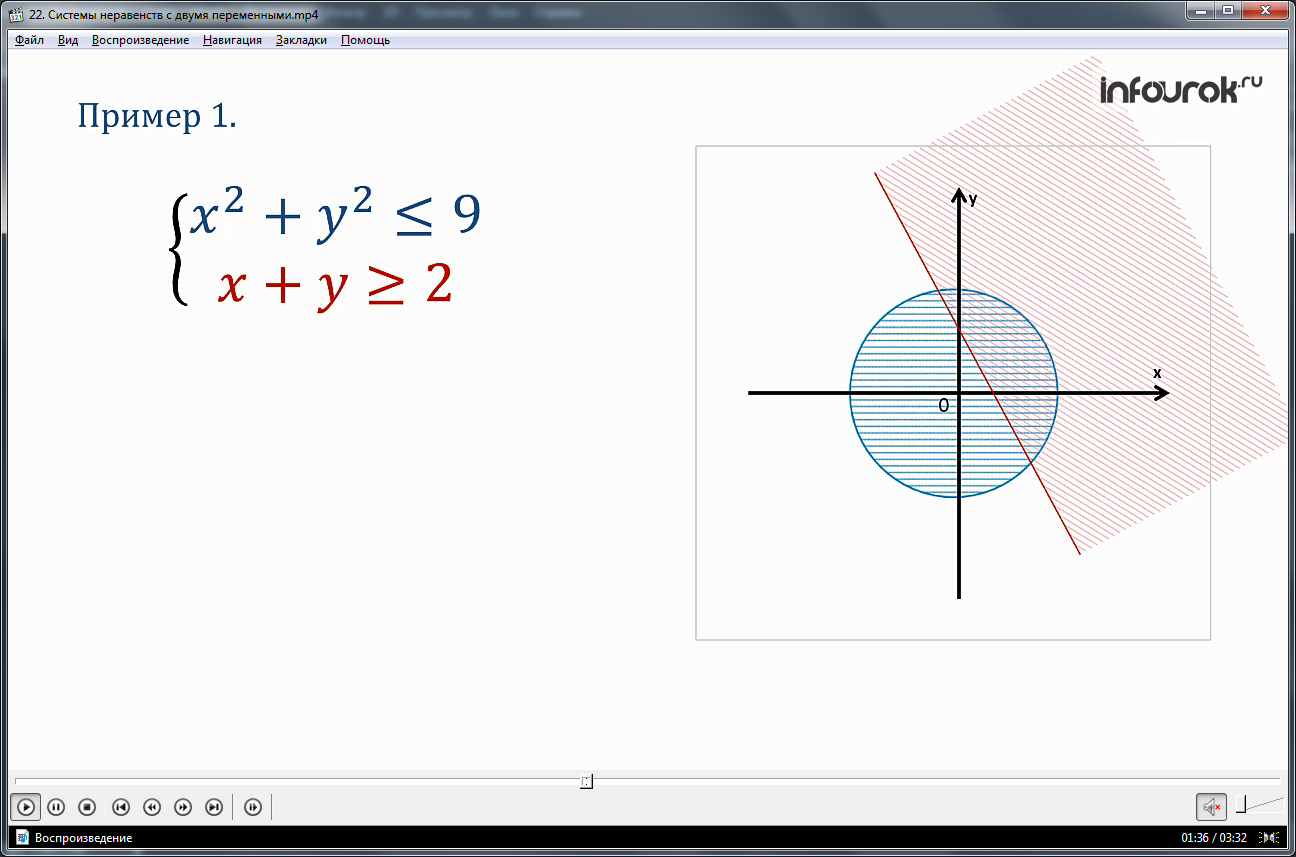Image resolution: width=1296 pixels, height=857 pixels.
Task: Fast-forward with the increase speed button
Action: click(x=183, y=807)
